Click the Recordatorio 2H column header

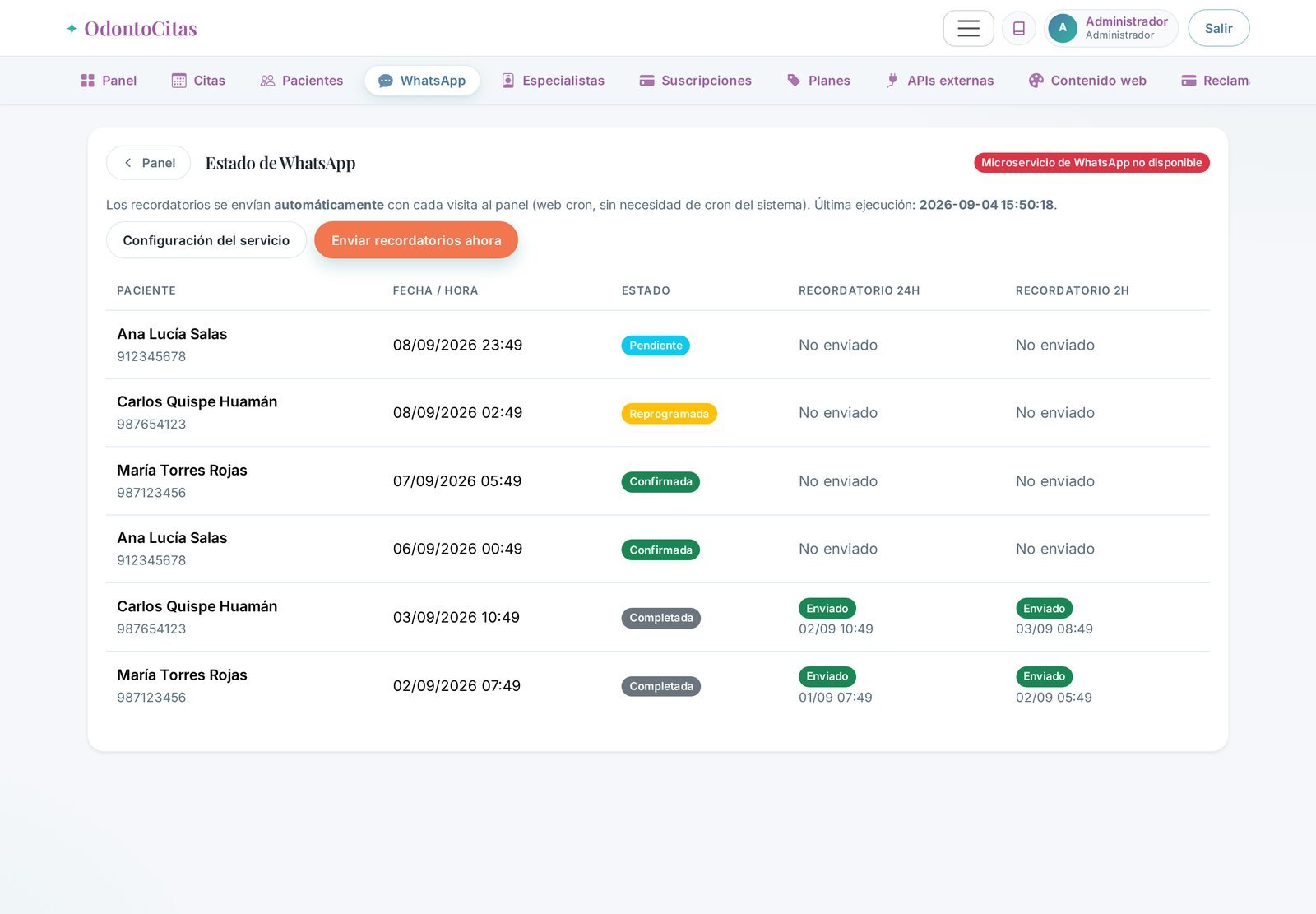click(1073, 290)
